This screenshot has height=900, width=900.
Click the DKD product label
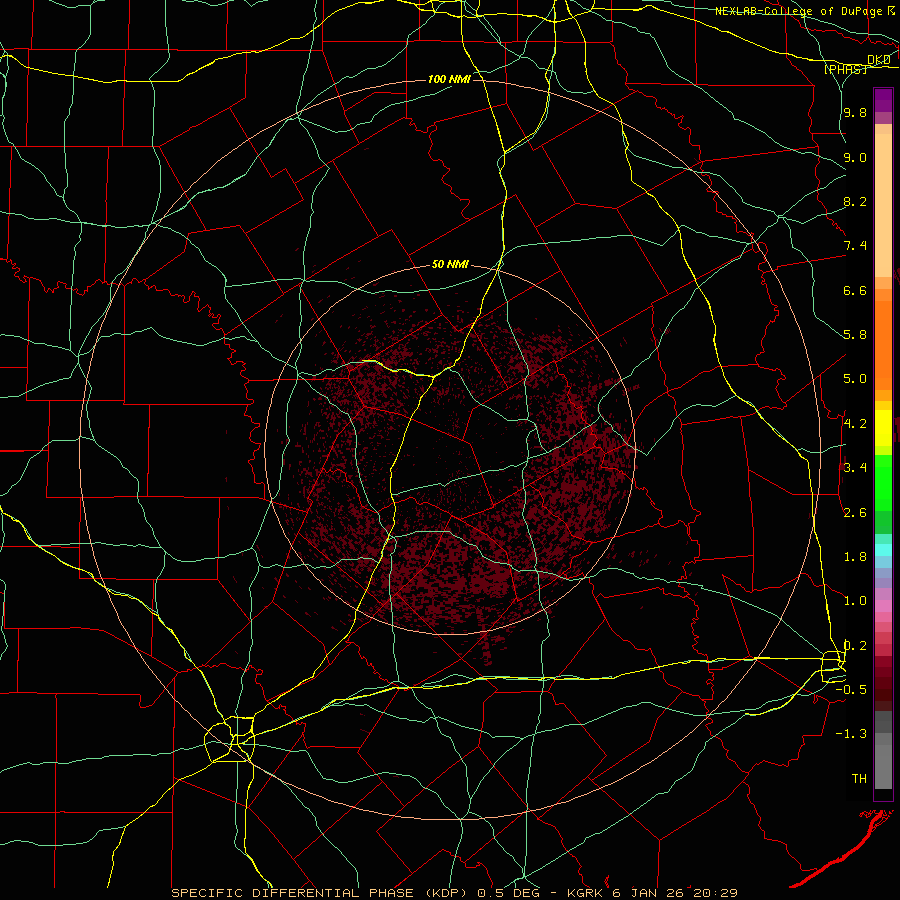click(x=879, y=60)
